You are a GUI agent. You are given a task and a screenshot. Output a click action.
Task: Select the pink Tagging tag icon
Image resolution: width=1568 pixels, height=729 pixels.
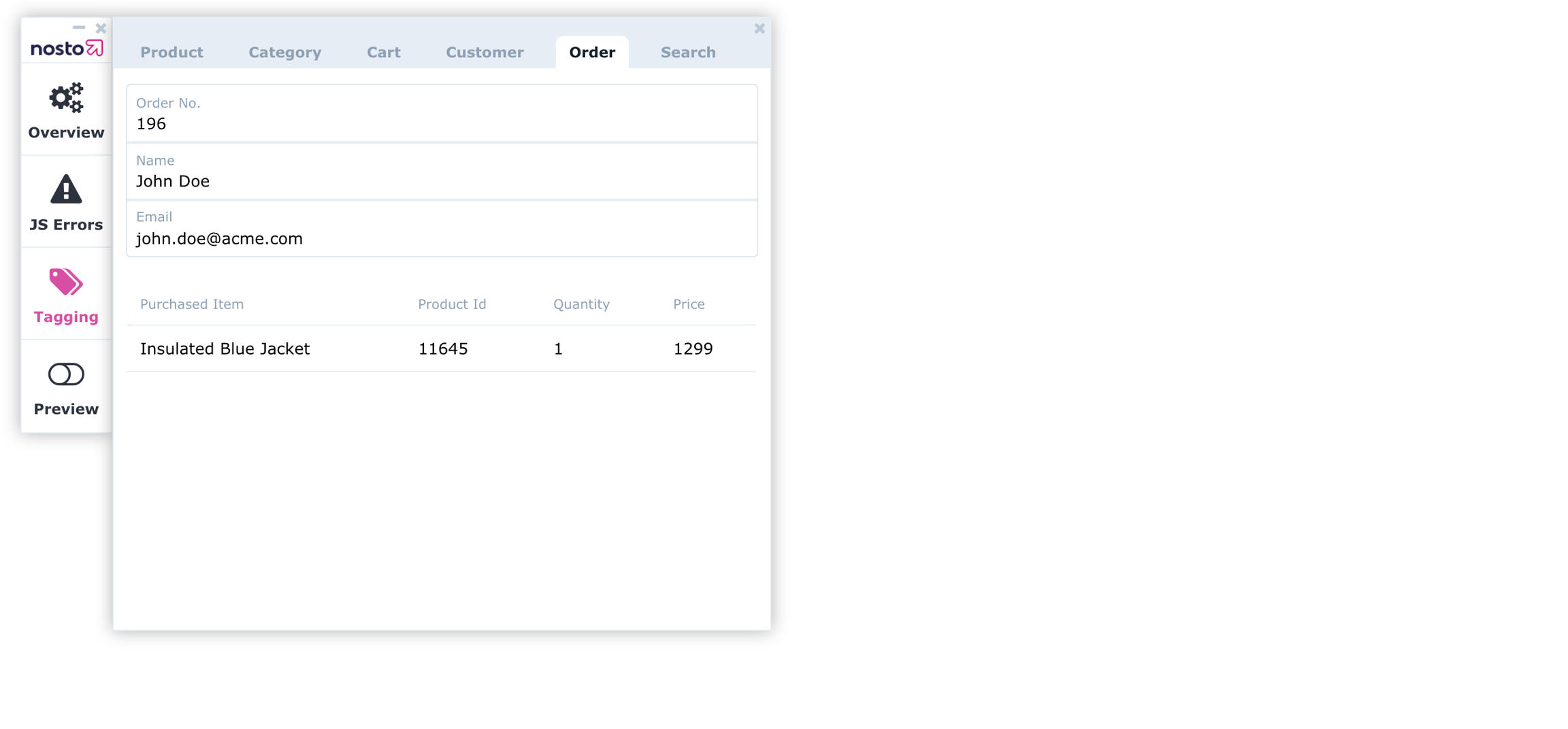tap(66, 282)
